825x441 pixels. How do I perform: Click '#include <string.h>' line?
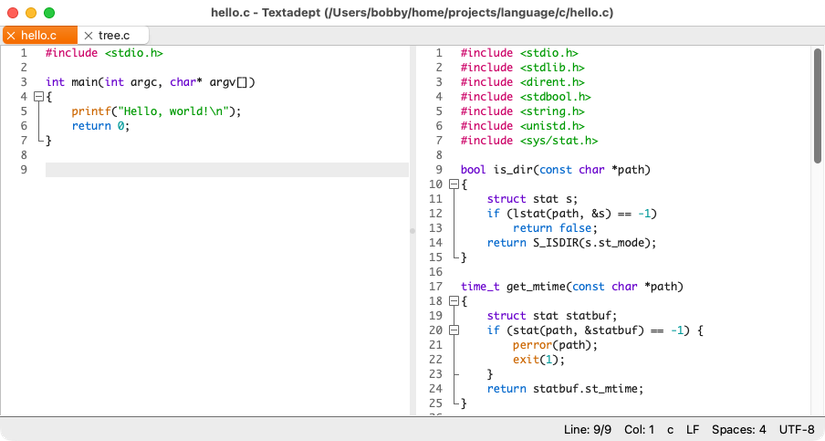[x=522, y=111]
